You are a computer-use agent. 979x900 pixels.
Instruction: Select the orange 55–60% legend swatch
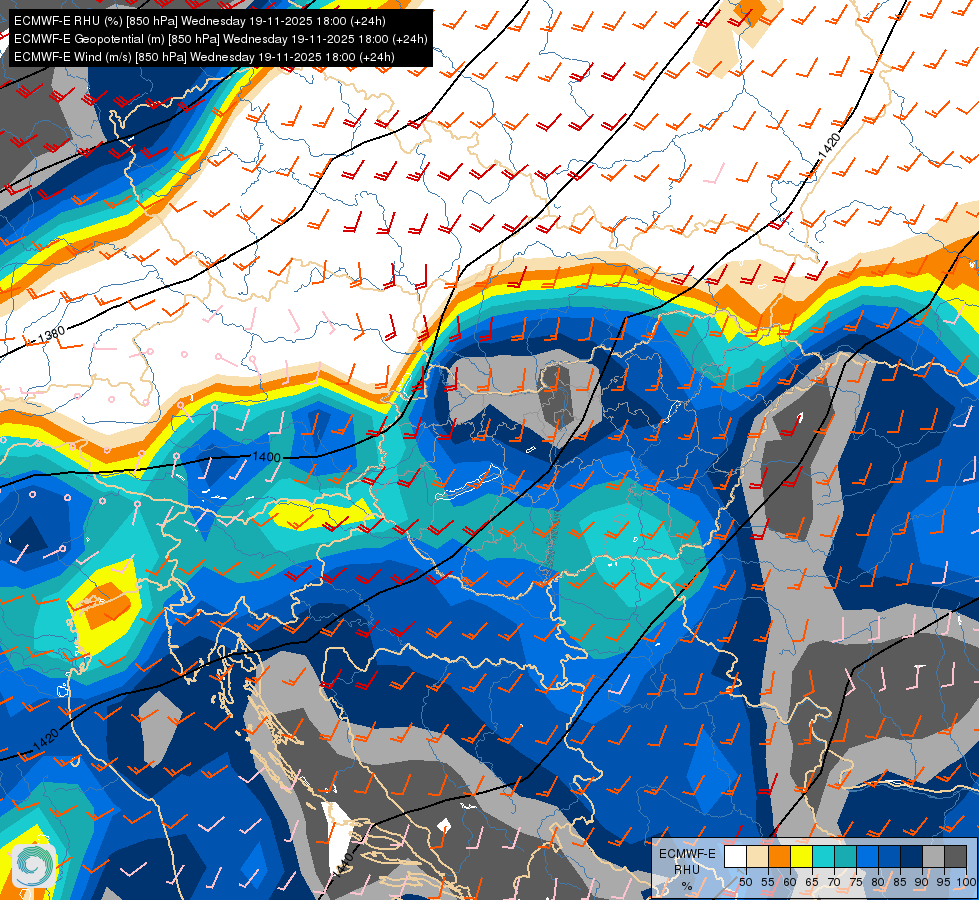coord(780,856)
